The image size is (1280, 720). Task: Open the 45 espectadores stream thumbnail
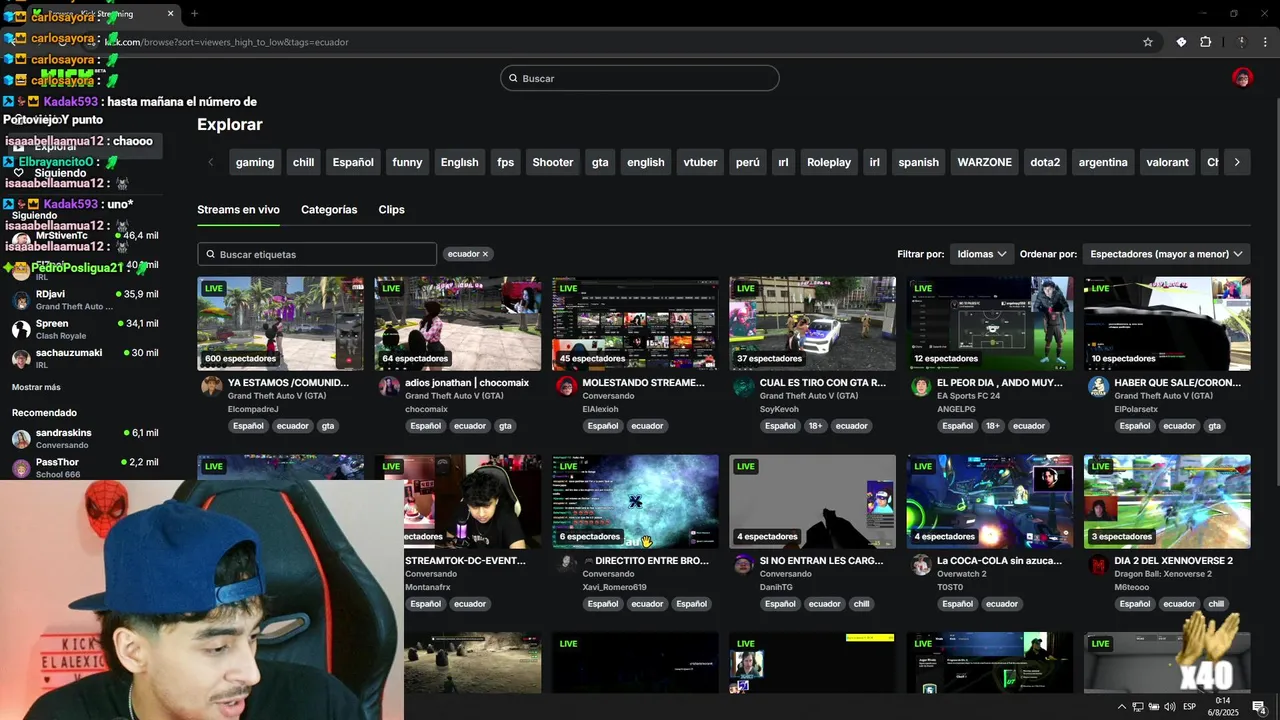(635, 324)
